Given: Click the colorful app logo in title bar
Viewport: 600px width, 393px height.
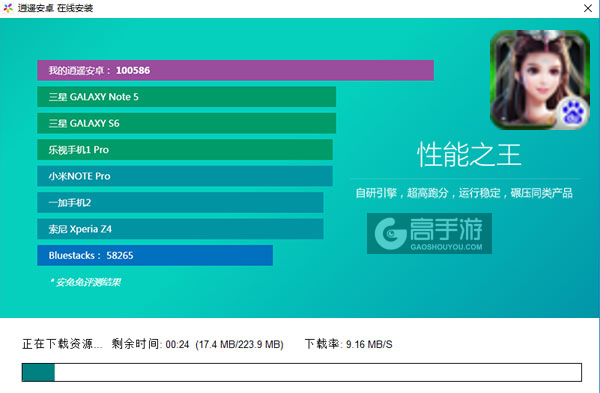Looking at the screenshot, I should pyautogui.click(x=8, y=8).
